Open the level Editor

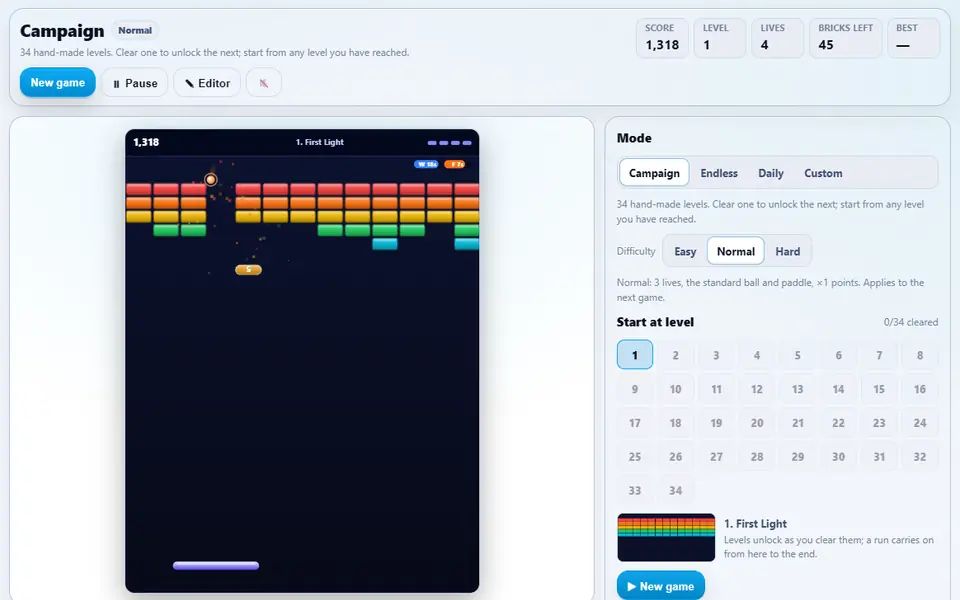(x=207, y=83)
